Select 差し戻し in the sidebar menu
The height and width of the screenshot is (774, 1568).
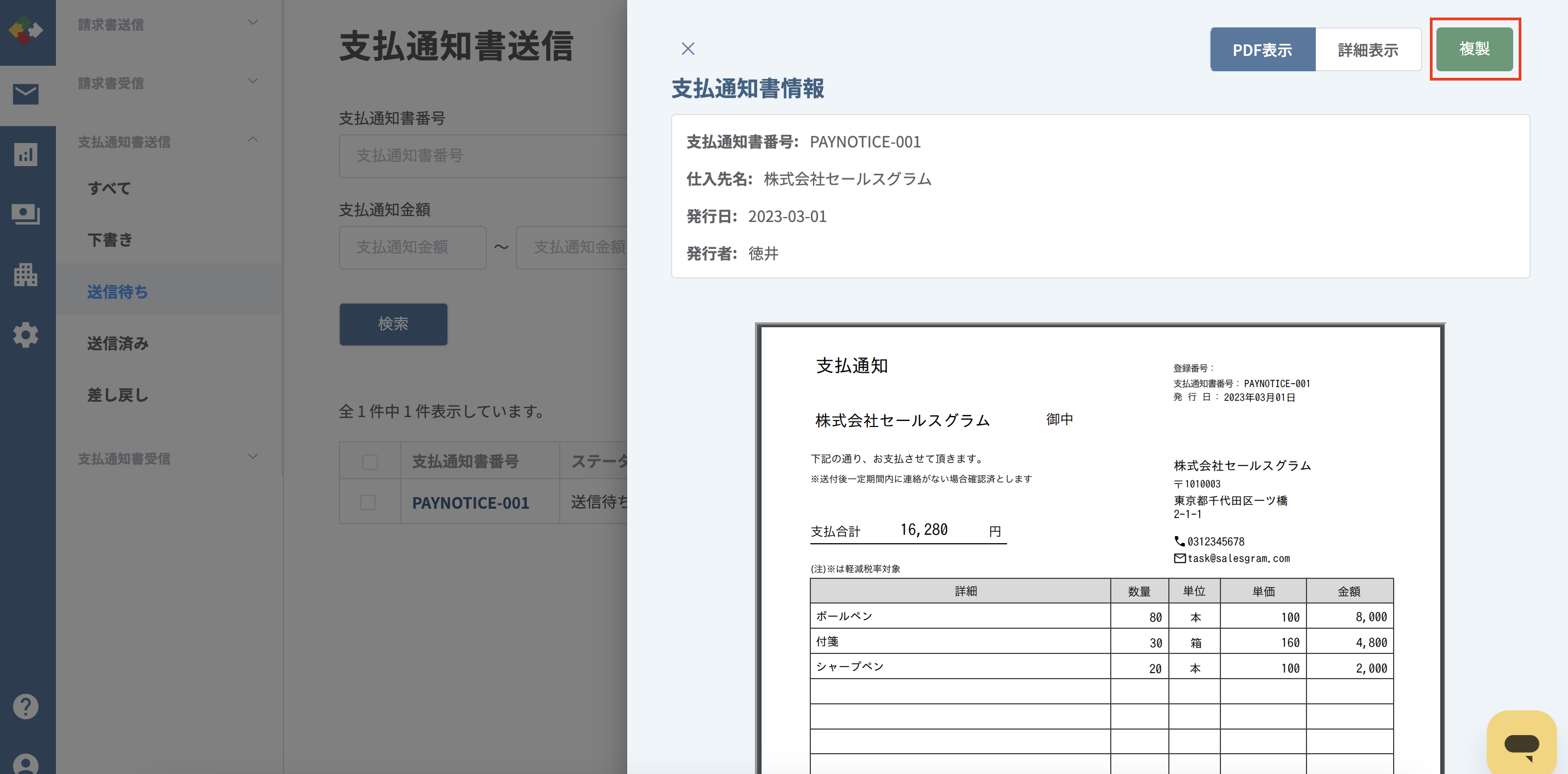[117, 396]
